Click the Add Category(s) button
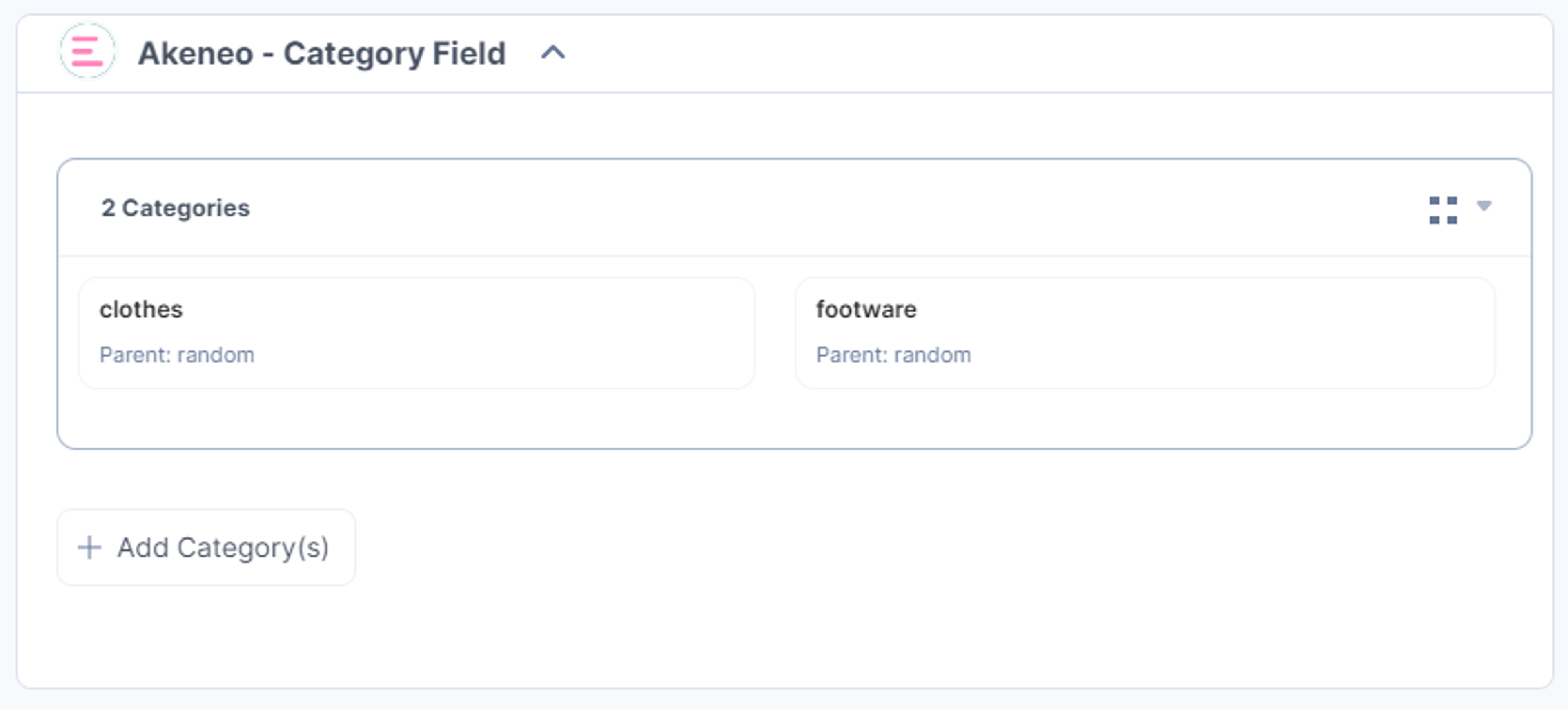 tap(206, 547)
